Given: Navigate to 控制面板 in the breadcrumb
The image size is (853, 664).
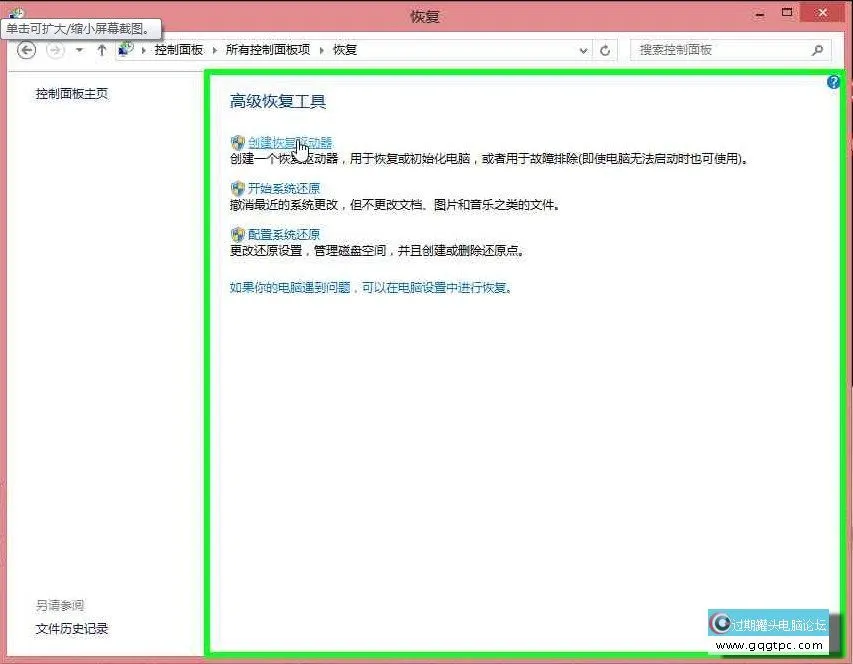Looking at the screenshot, I should coord(179,49).
